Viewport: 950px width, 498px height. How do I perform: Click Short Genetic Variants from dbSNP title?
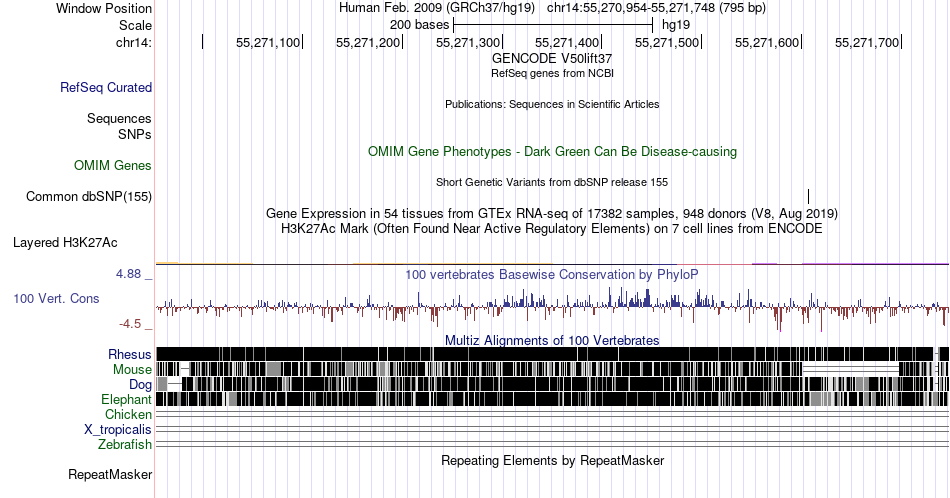[552, 182]
